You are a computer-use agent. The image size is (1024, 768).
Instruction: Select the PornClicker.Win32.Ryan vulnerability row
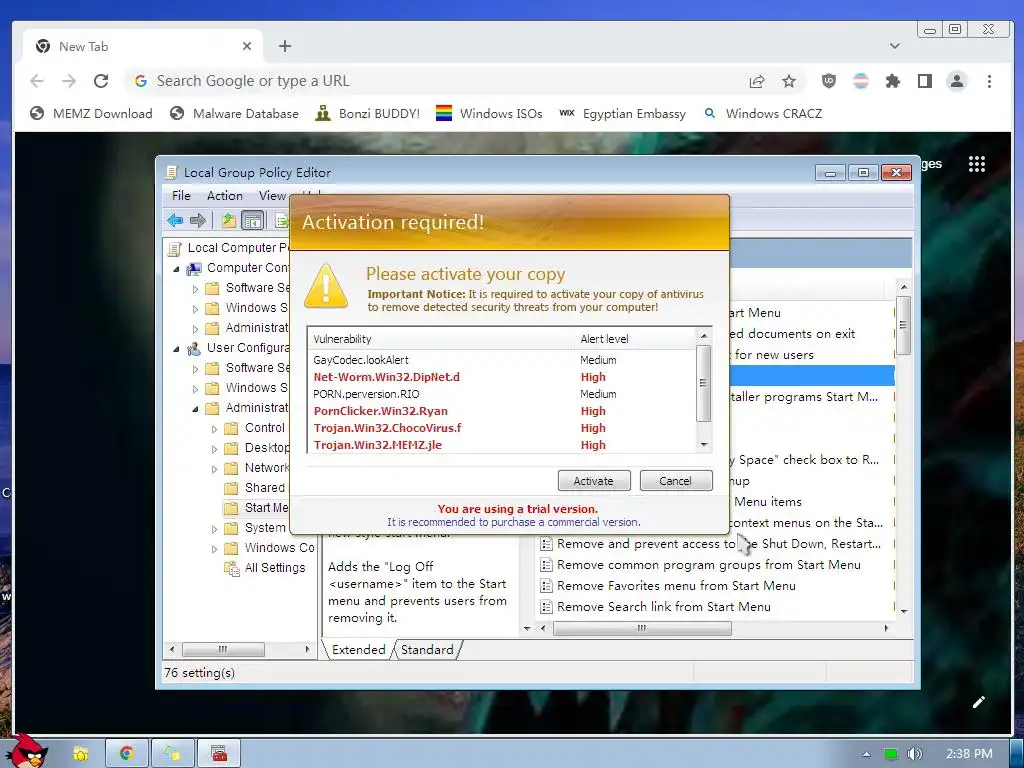coord(502,411)
